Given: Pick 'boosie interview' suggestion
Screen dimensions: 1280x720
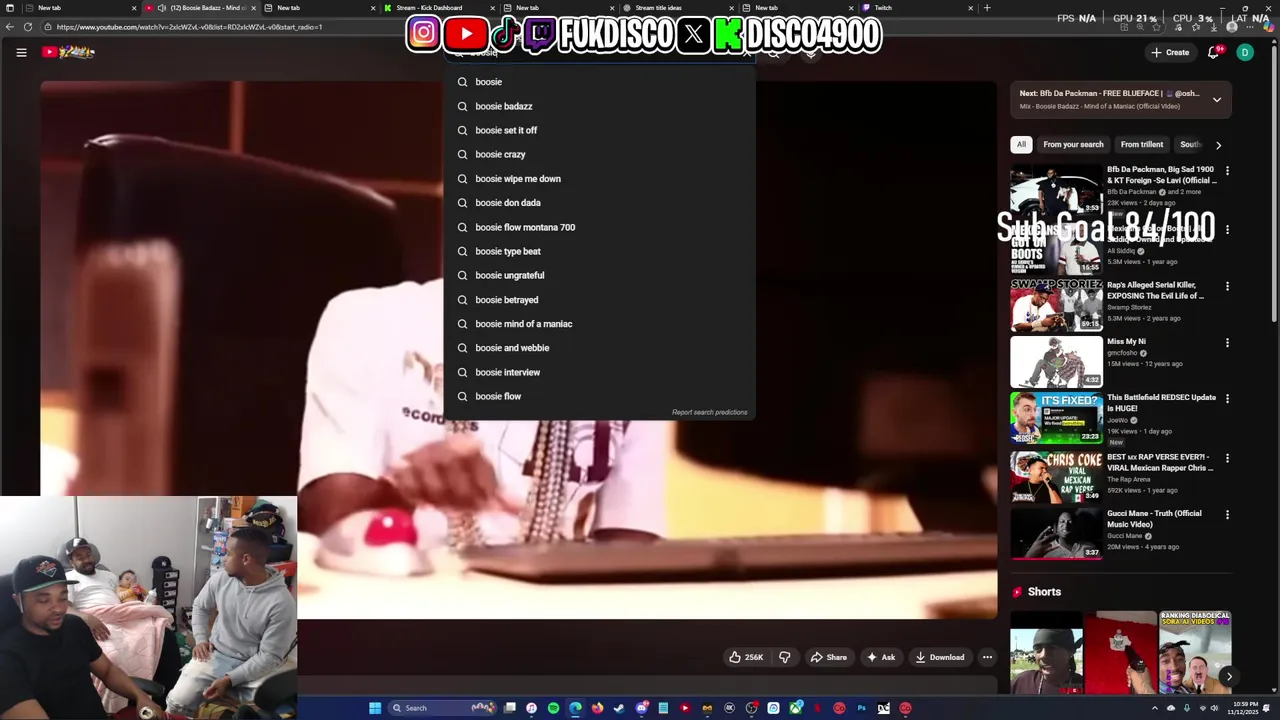Looking at the screenshot, I should [600, 372].
